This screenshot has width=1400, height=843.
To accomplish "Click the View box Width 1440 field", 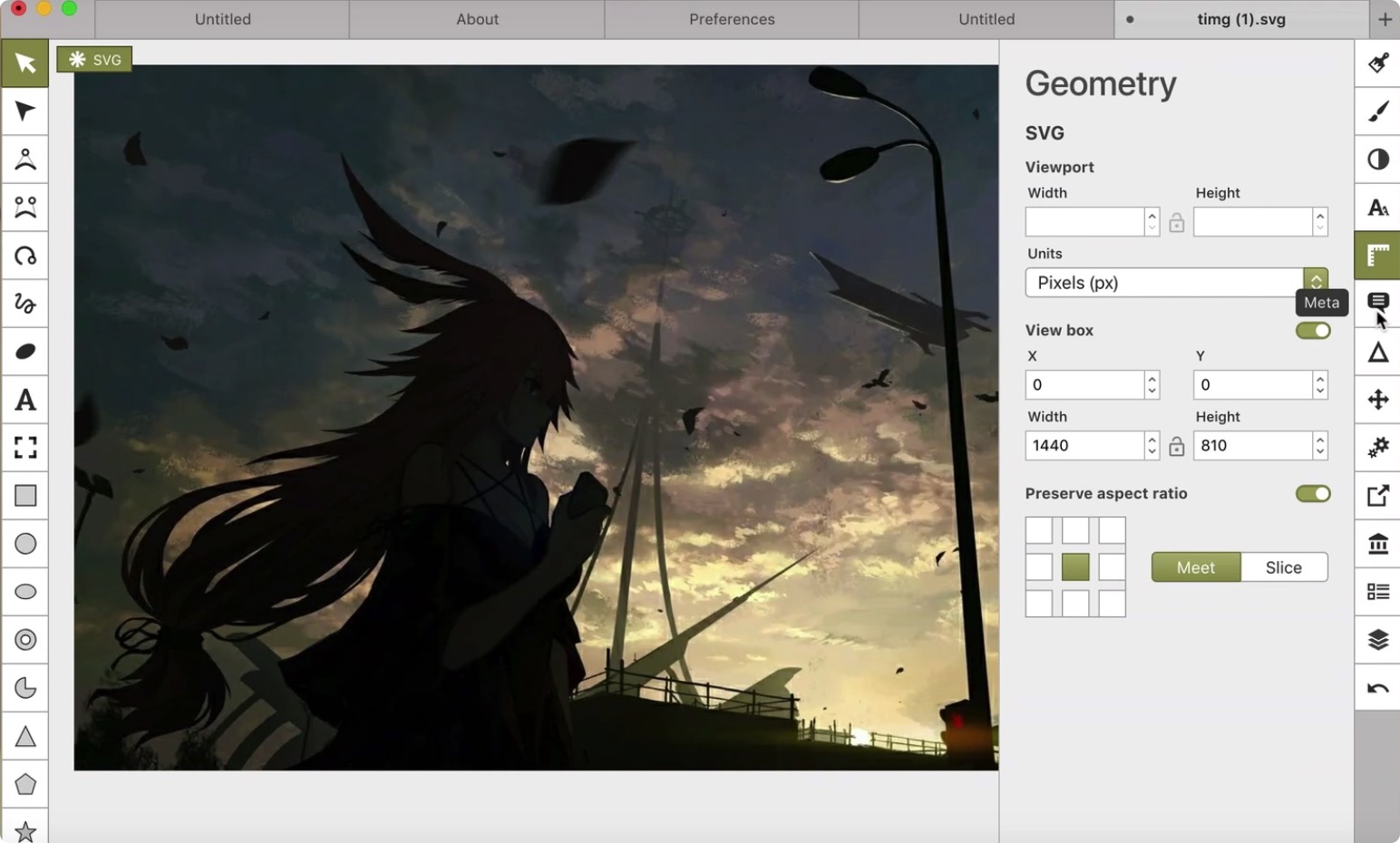I will point(1084,446).
